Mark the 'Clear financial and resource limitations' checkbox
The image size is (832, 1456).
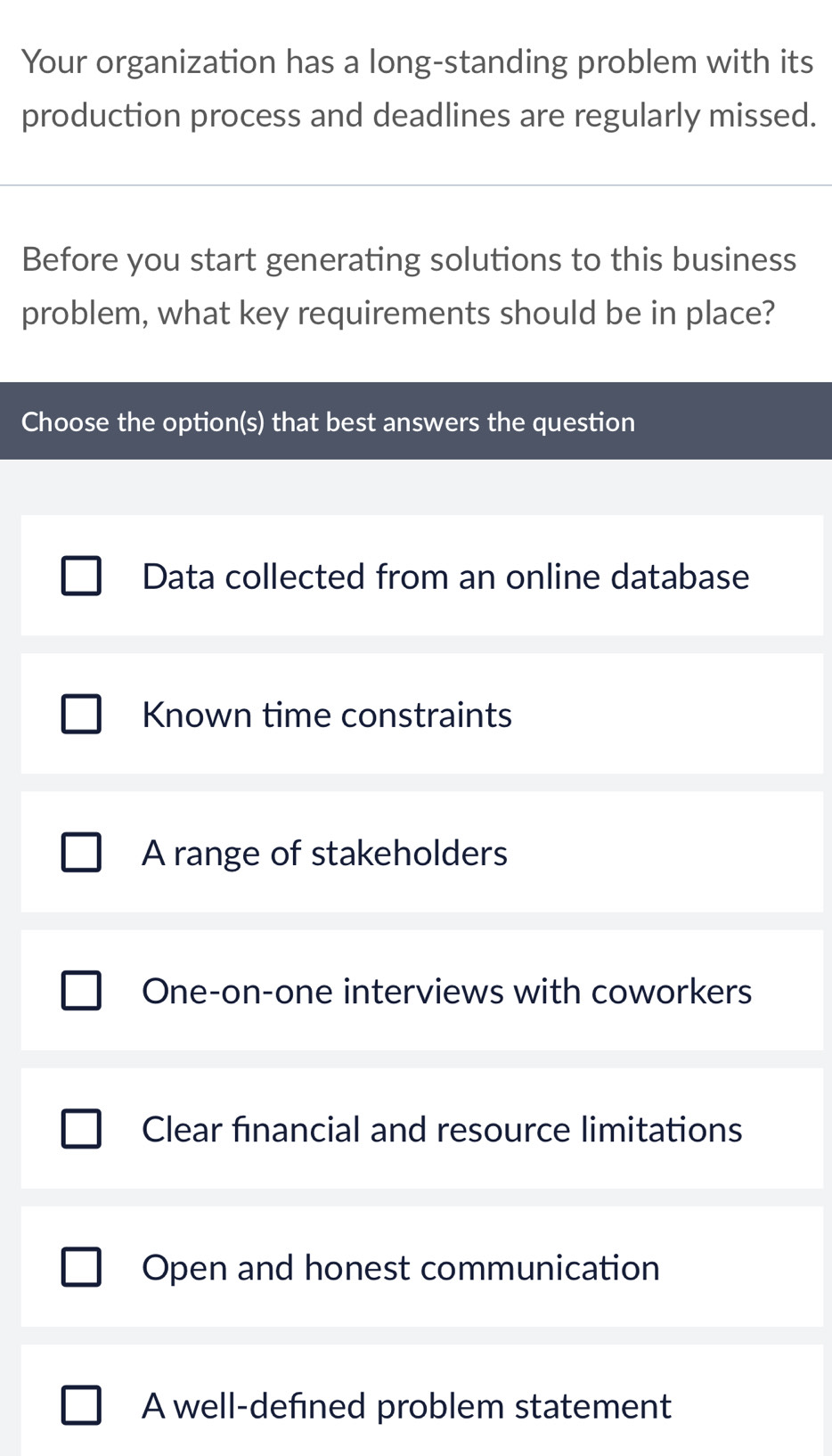point(81,1129)
